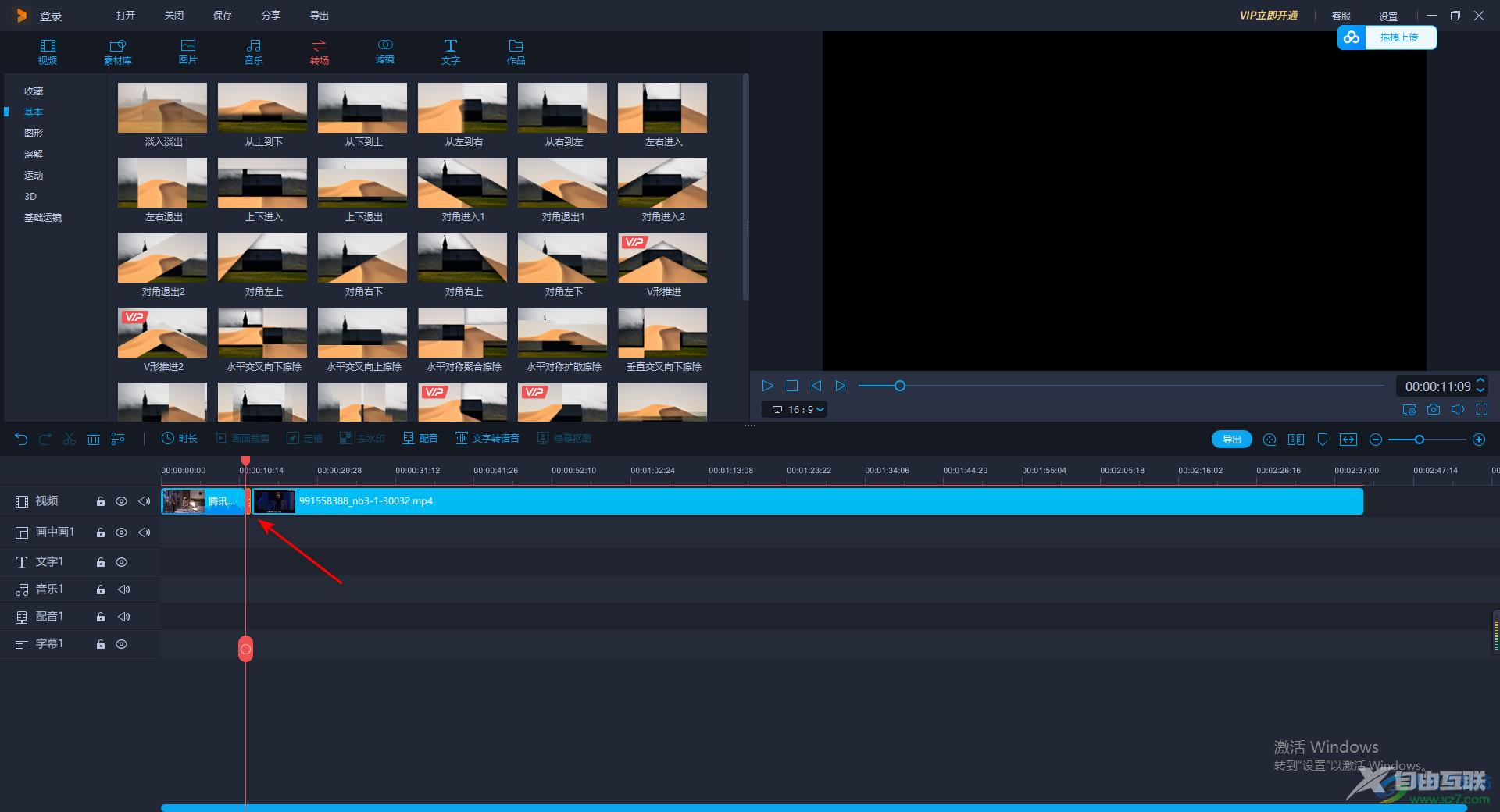Screen dimensions: 1500x812
Task: Play the preview video
Action: tap(767, 386)
